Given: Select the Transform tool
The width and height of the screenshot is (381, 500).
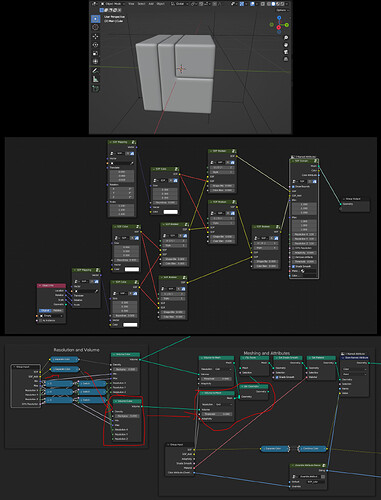Looking at the screenshot, I should click(x=95, y=61).
